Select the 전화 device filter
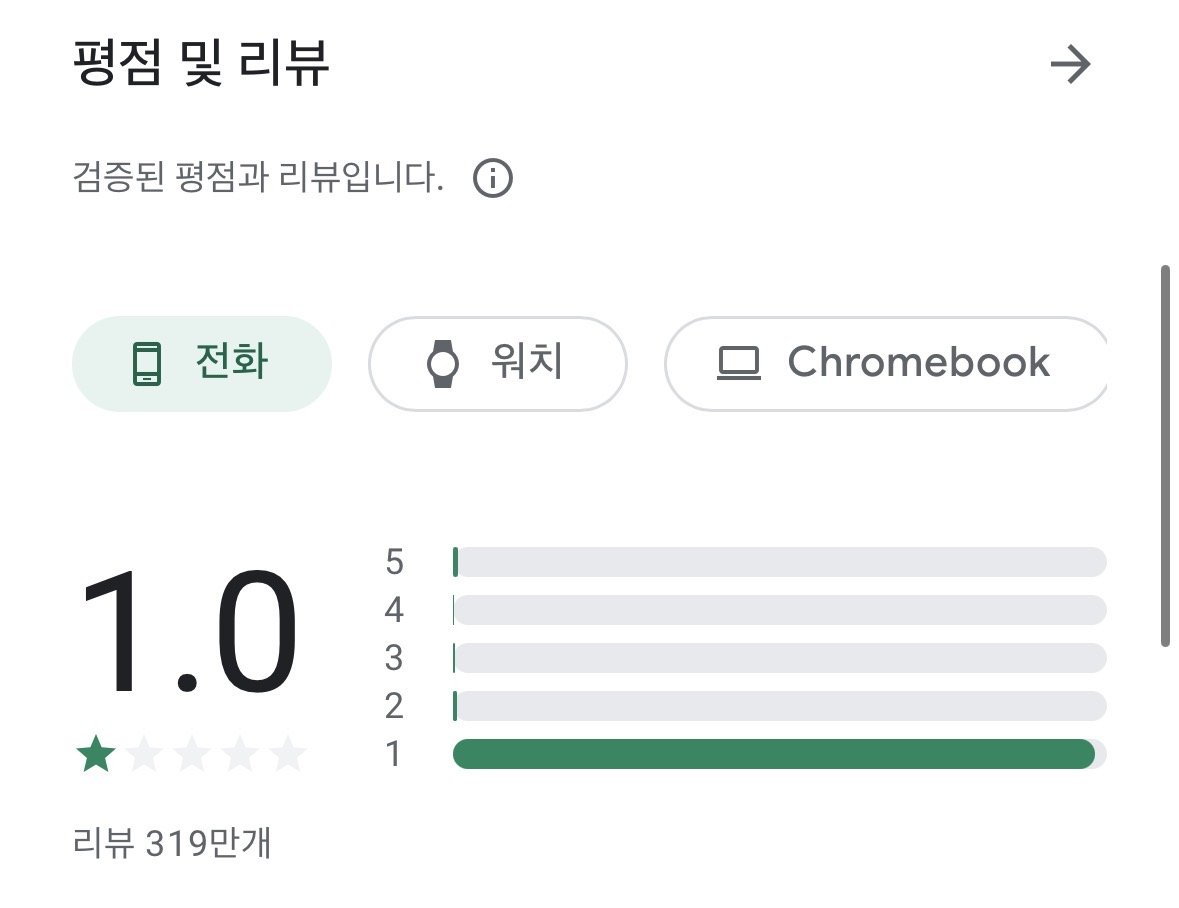Viewport: 1179px width, 908px height. pos(201,364)
